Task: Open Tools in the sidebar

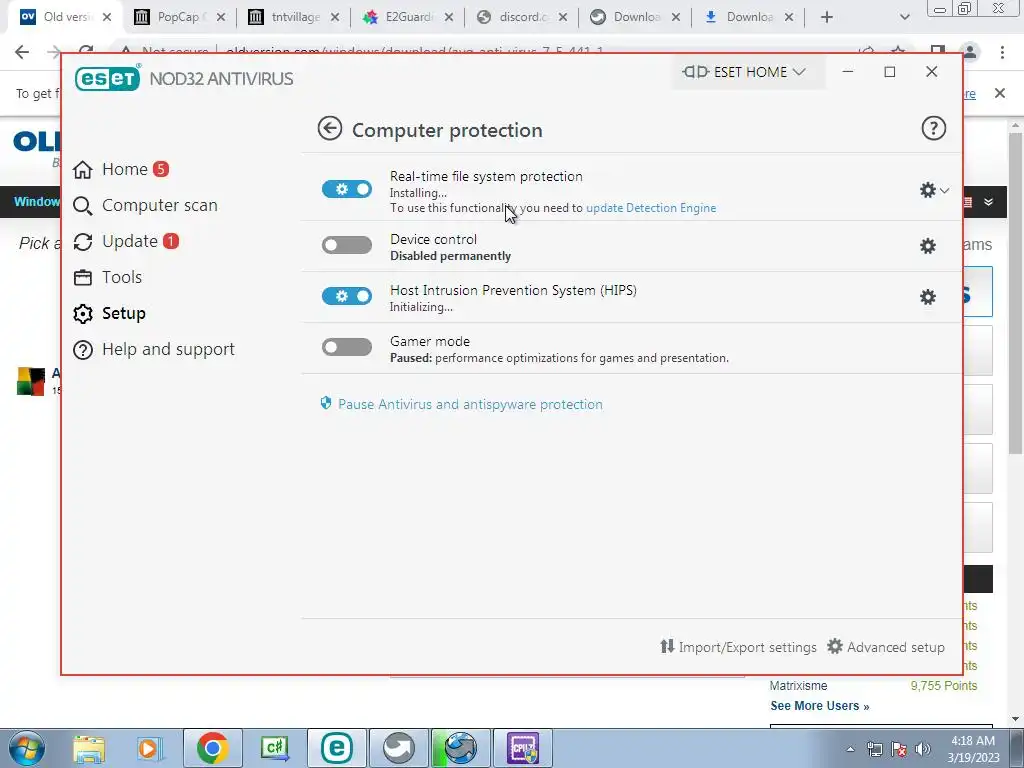Action: click(108, 277)
